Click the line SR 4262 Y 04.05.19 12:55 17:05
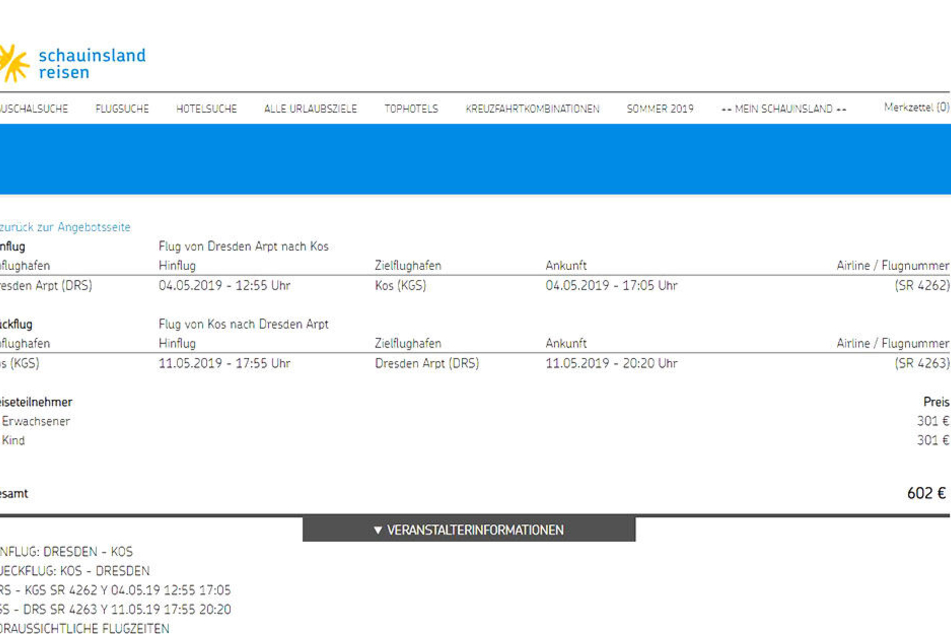The height and width of the screenshot is (634, 951). click(115, 590)
